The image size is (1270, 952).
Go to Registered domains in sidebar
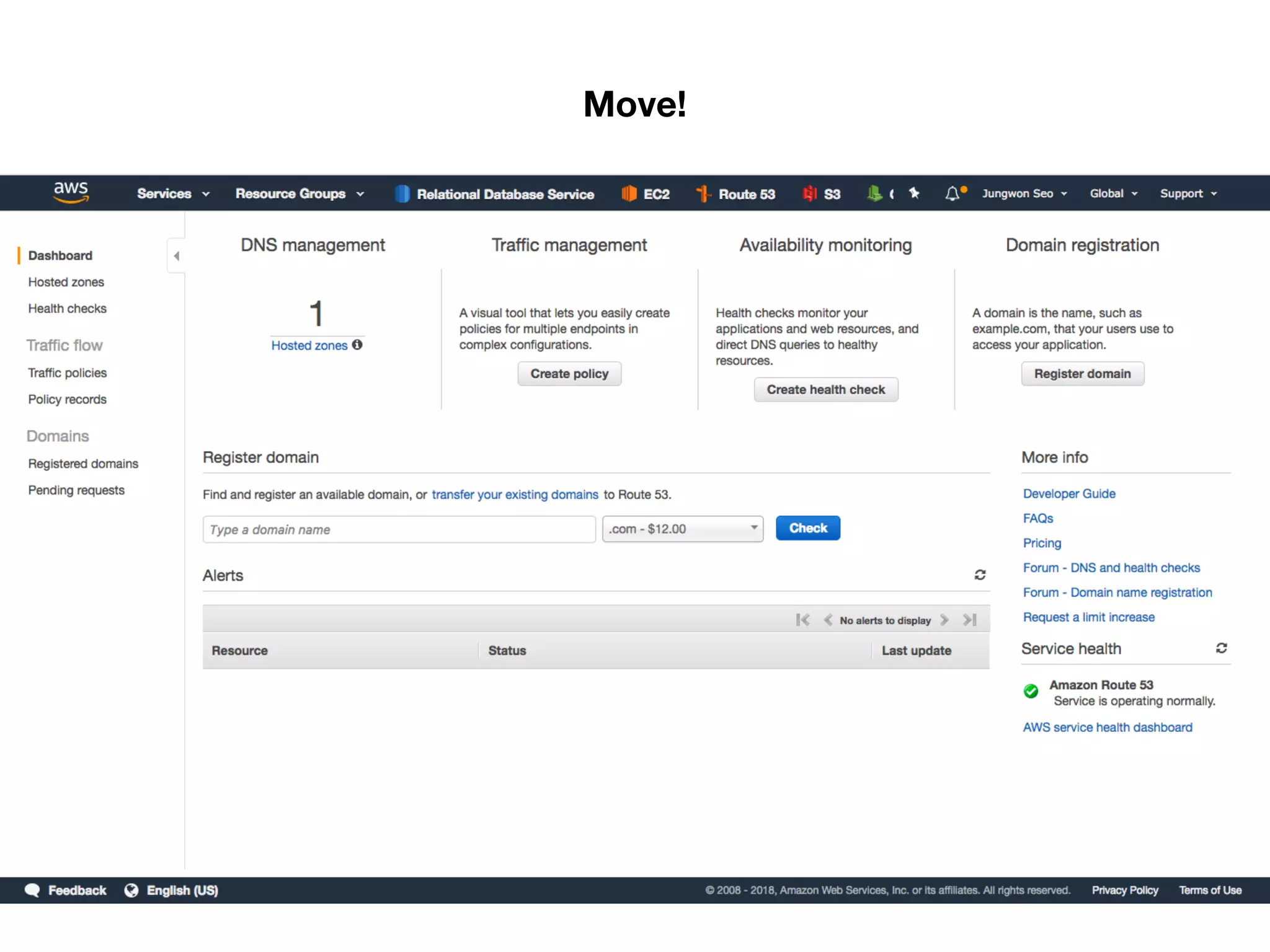pos(83,464)
